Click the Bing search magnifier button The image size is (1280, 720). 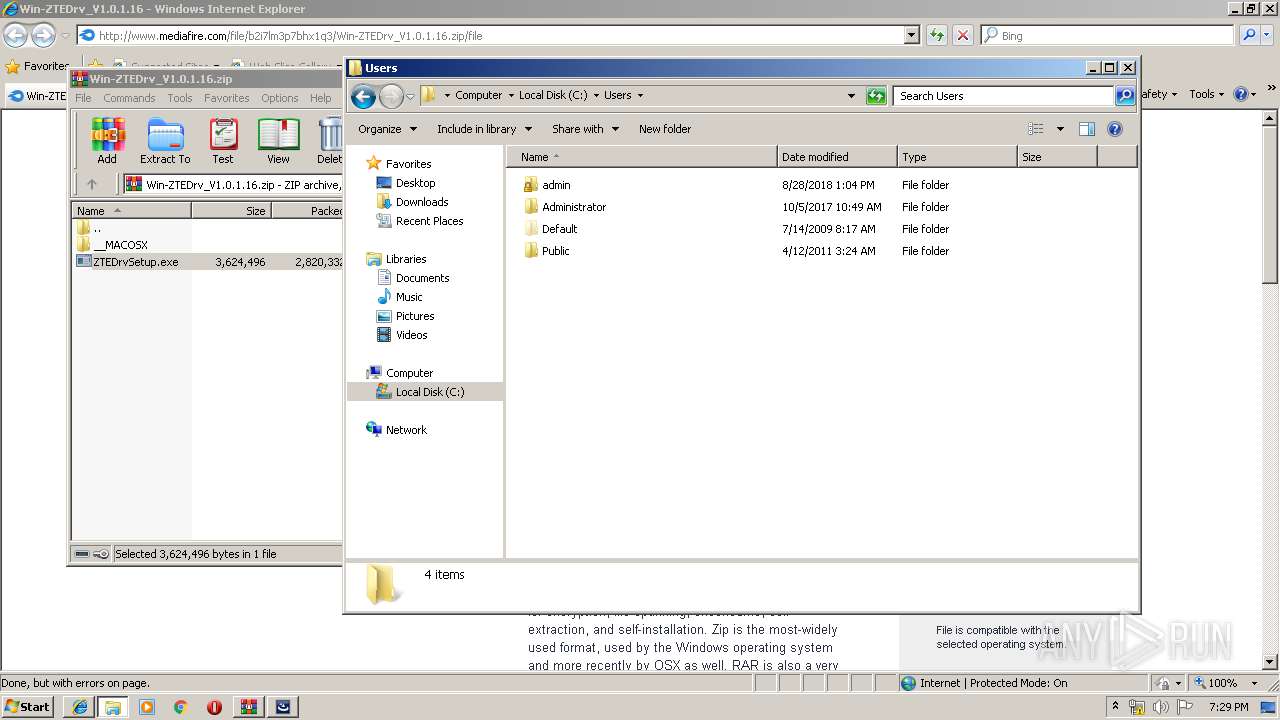coord(1248,35)
